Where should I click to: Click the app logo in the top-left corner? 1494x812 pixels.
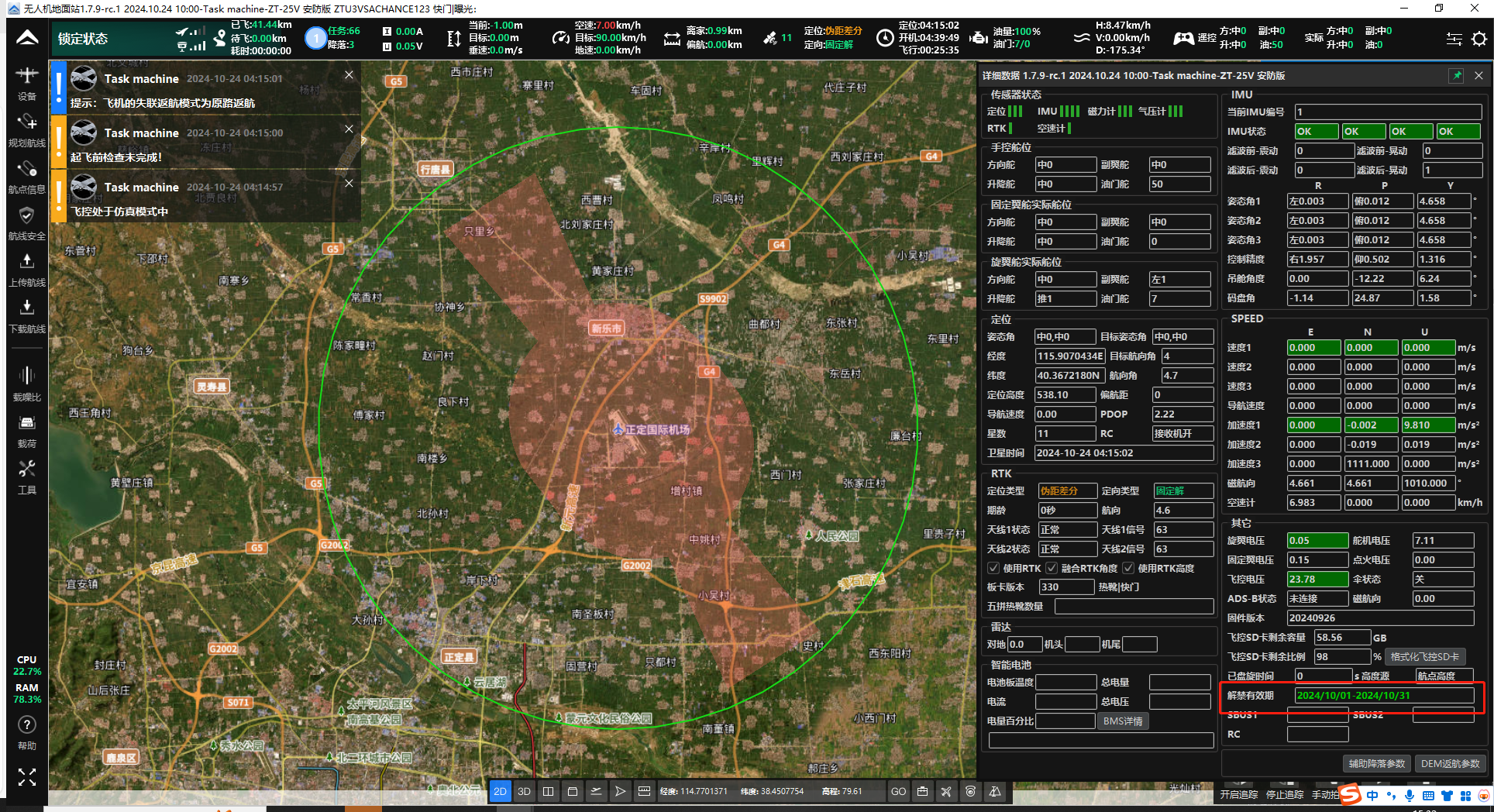coord(27,38)
